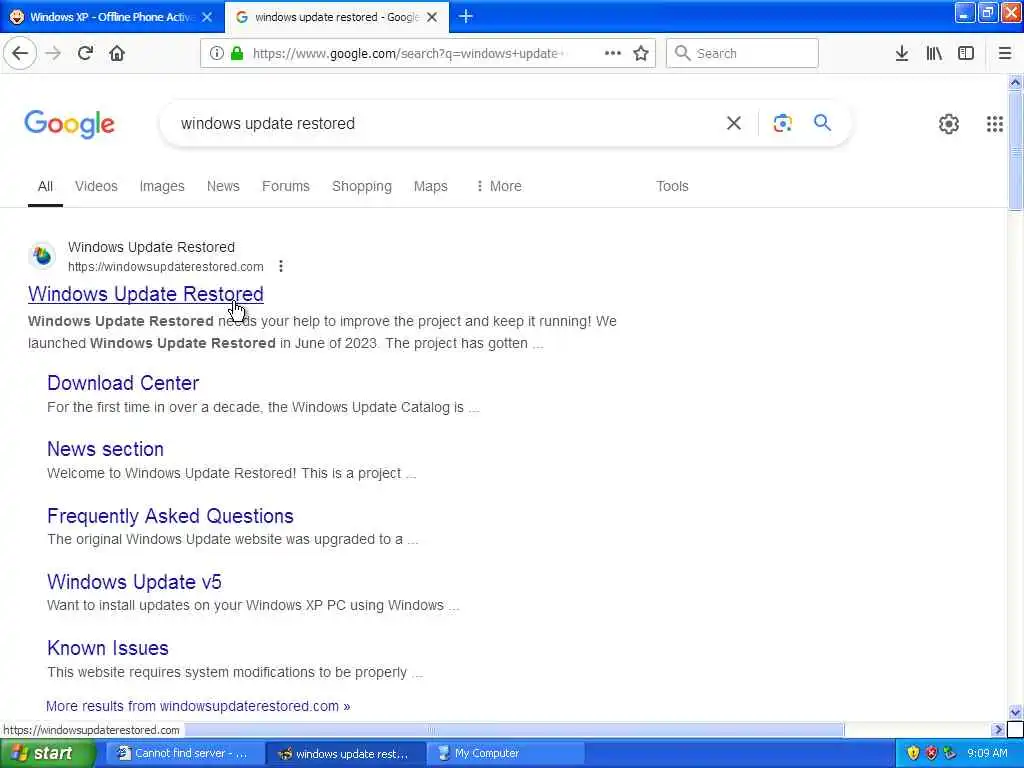Open the Frequently Asked Questions sitelink
The width and height of the screenshot is (1024, 768).
[170, 516]
